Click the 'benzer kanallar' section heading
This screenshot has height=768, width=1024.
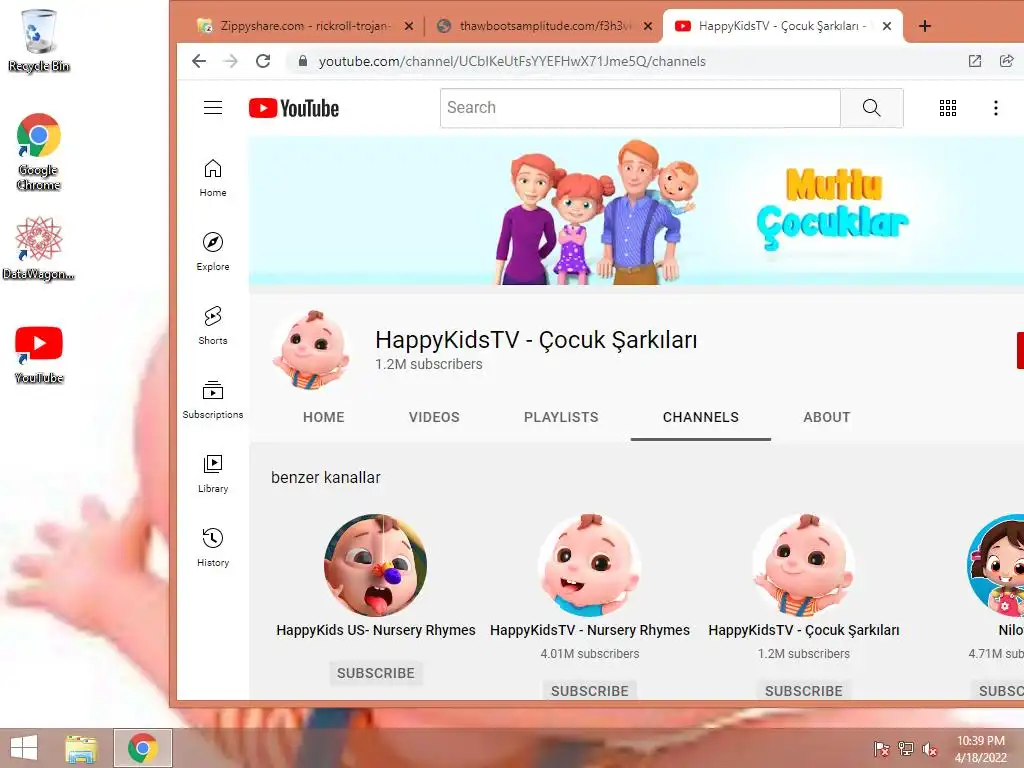(325, 477)
